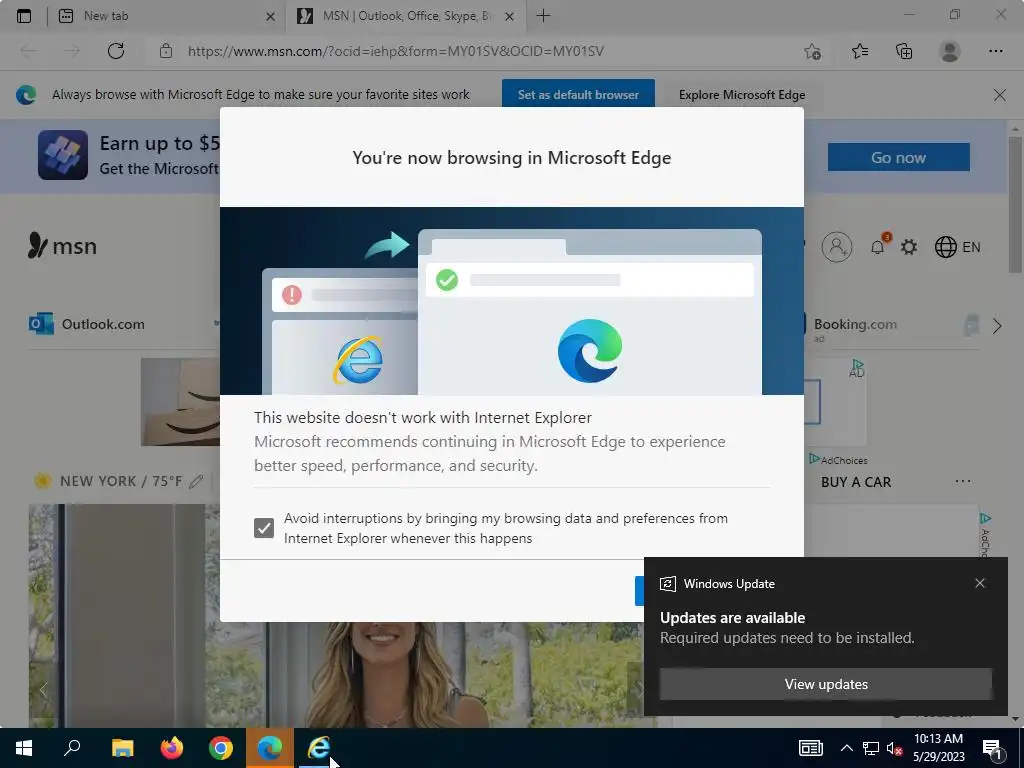Screen dimensions: 1024x768
Task: Open the Windows Start menu
Action: pyautogui.click(x=24, y=748)
